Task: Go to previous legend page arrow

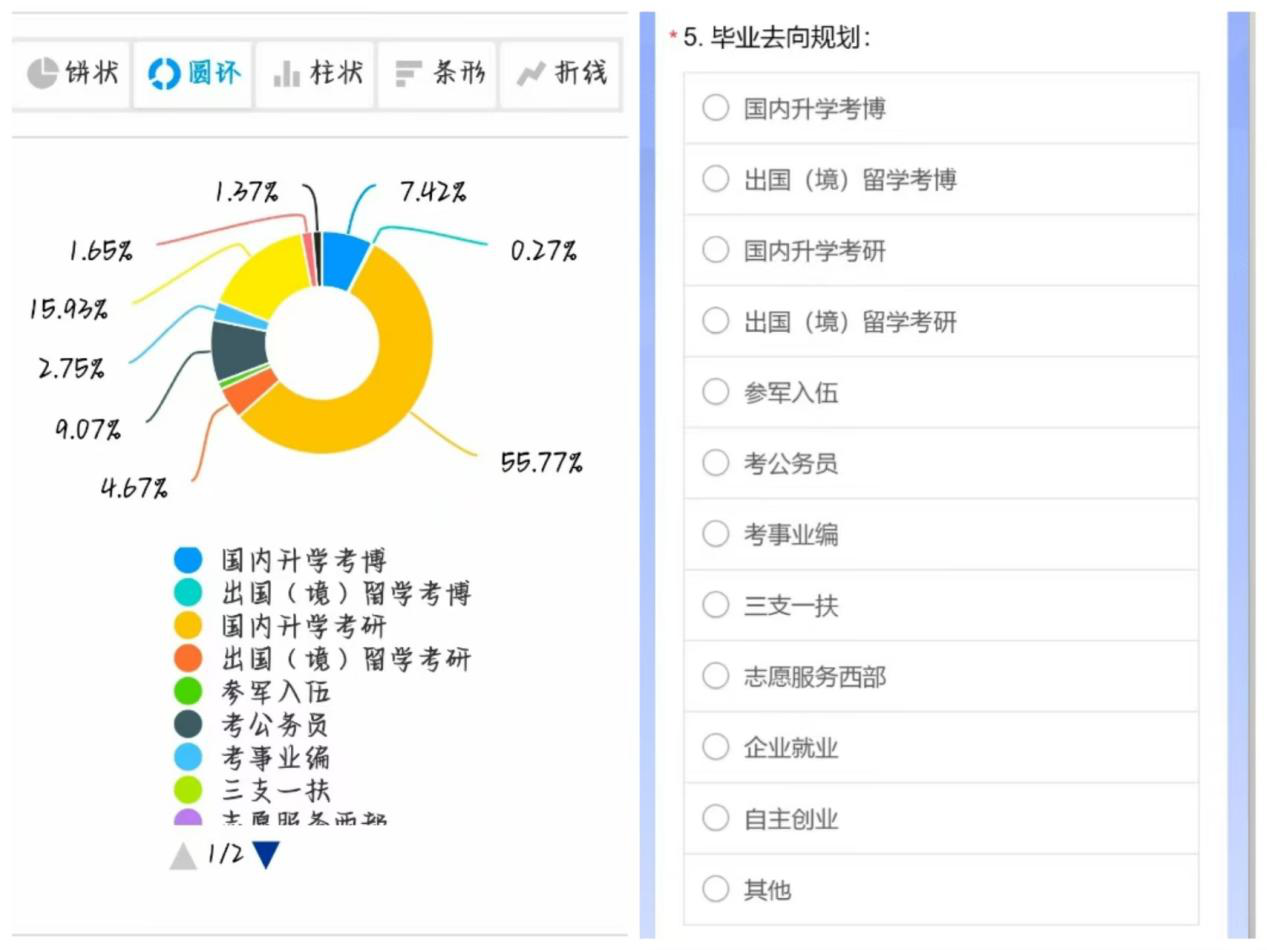Action: pyautogui.click(x=183, y=856)
